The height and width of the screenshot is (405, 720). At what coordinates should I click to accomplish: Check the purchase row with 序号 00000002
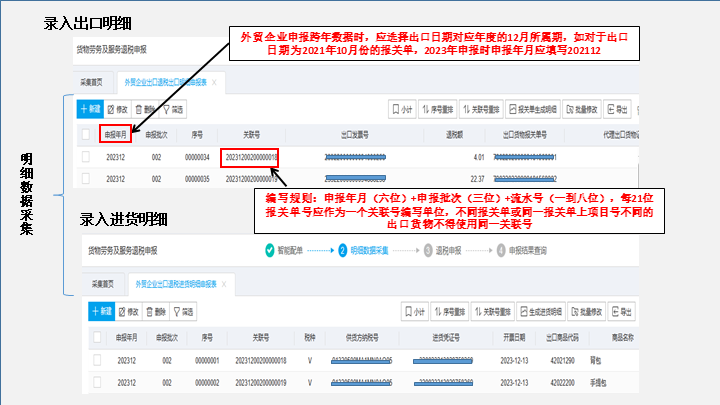(97, 382)
